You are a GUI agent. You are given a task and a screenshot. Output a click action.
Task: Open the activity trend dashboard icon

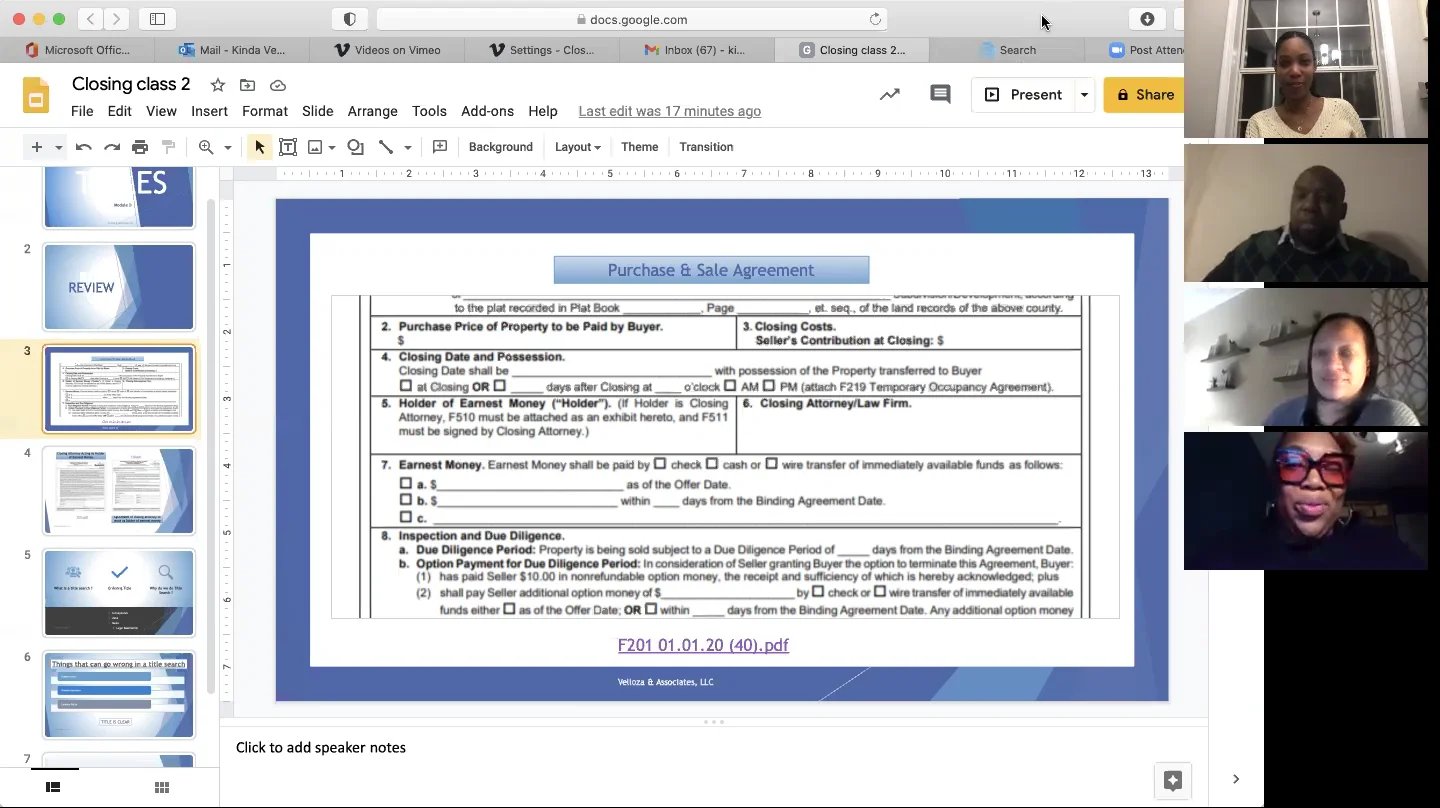[x=889, y=95]
